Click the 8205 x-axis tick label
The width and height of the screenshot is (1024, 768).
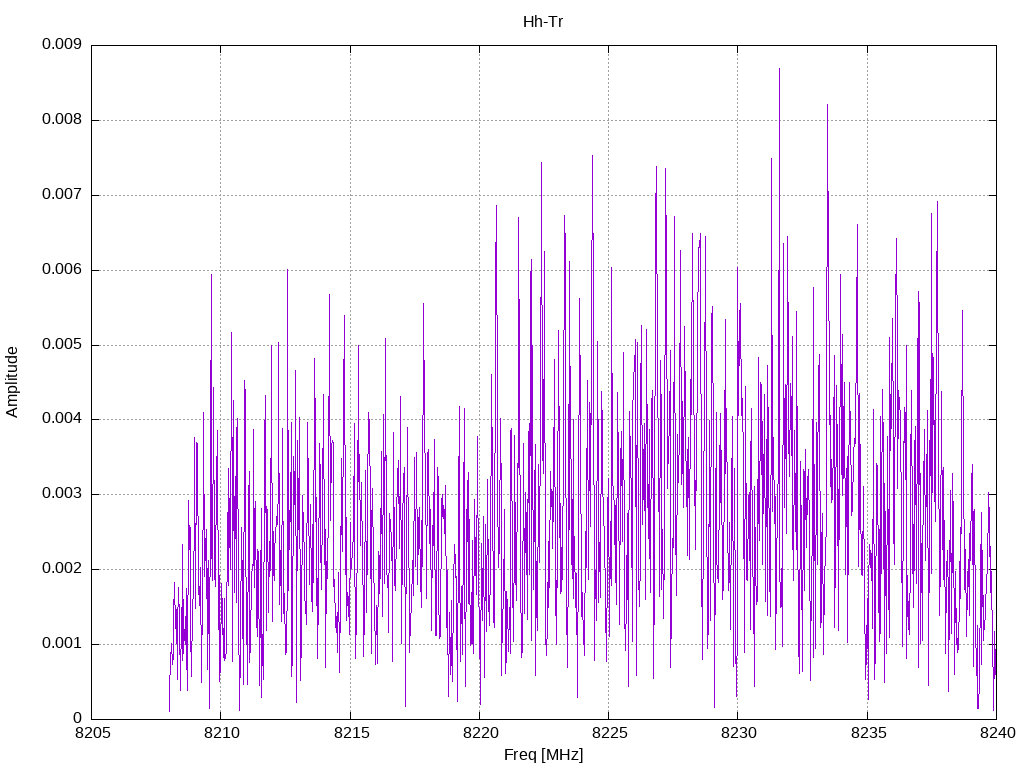[93, 733]
